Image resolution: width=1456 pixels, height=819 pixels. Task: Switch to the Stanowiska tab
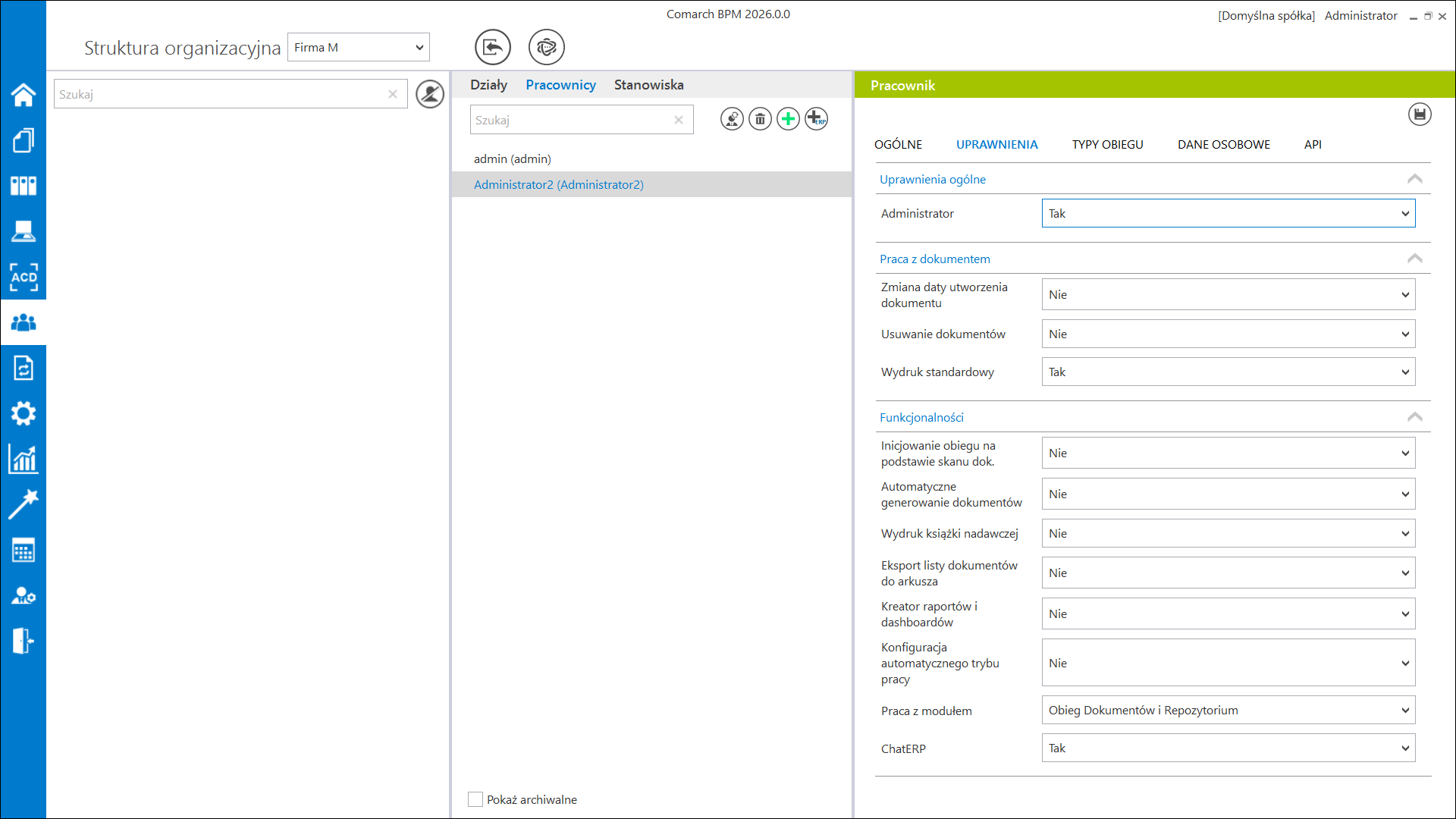[x=648, y=85]
